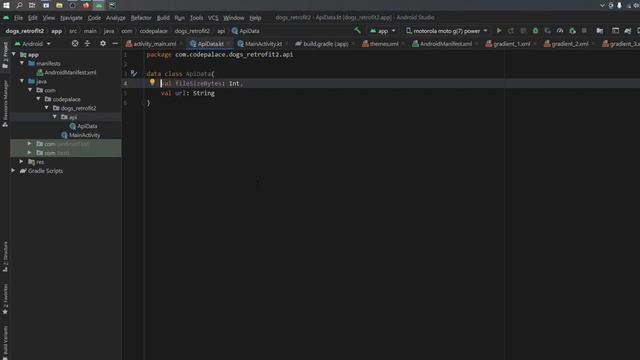Click dogs_retrofit2 project root breadcrumb
The height and width of the screenshot is (360, 640).
point(24,31)
